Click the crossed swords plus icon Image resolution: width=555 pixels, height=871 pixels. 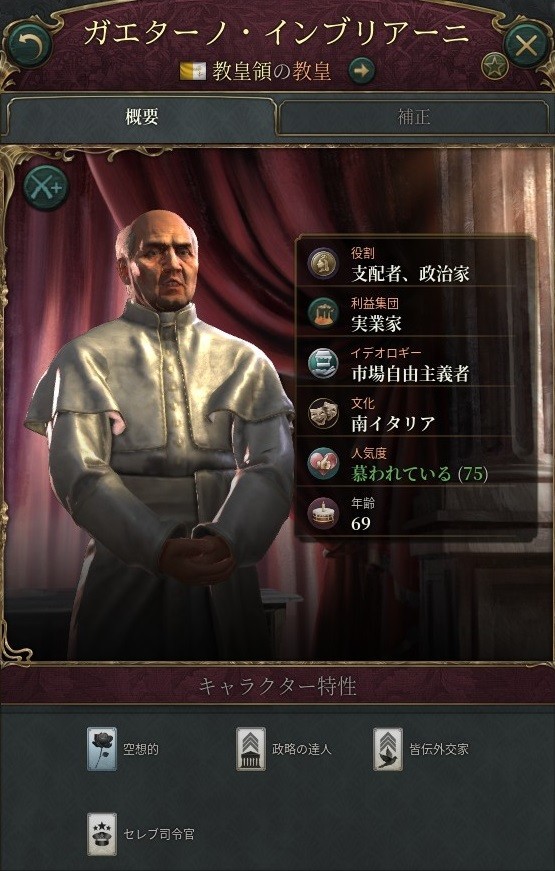(x=46, y=187)
